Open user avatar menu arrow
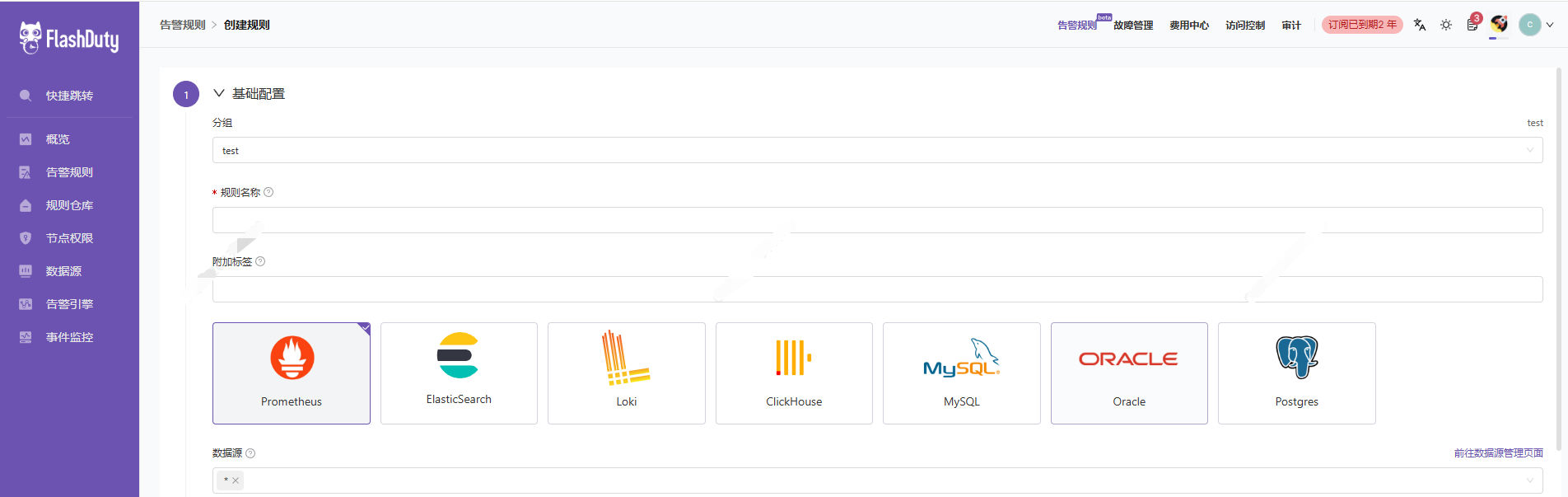 coord(1550,25)
